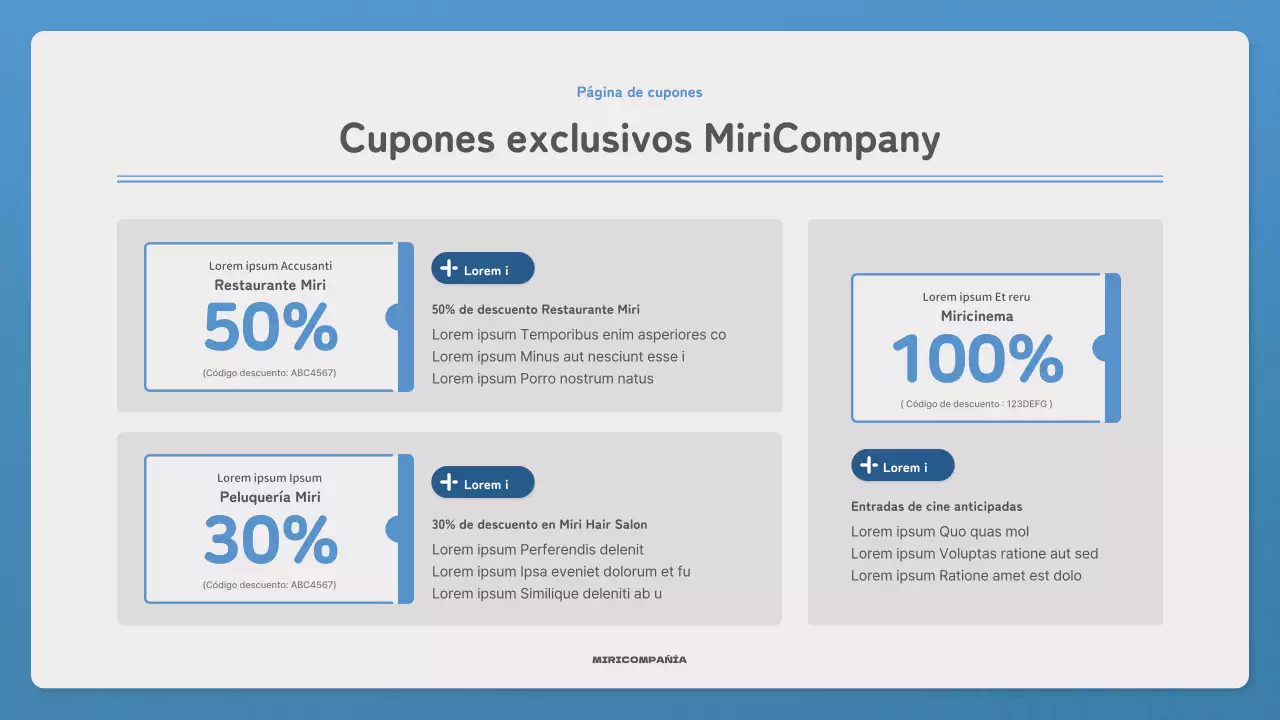Viewport: 1280px width, 720px height.
Task: Click the "Entradas de cine anticipadas" heading
Action: [x=936, y=507]
